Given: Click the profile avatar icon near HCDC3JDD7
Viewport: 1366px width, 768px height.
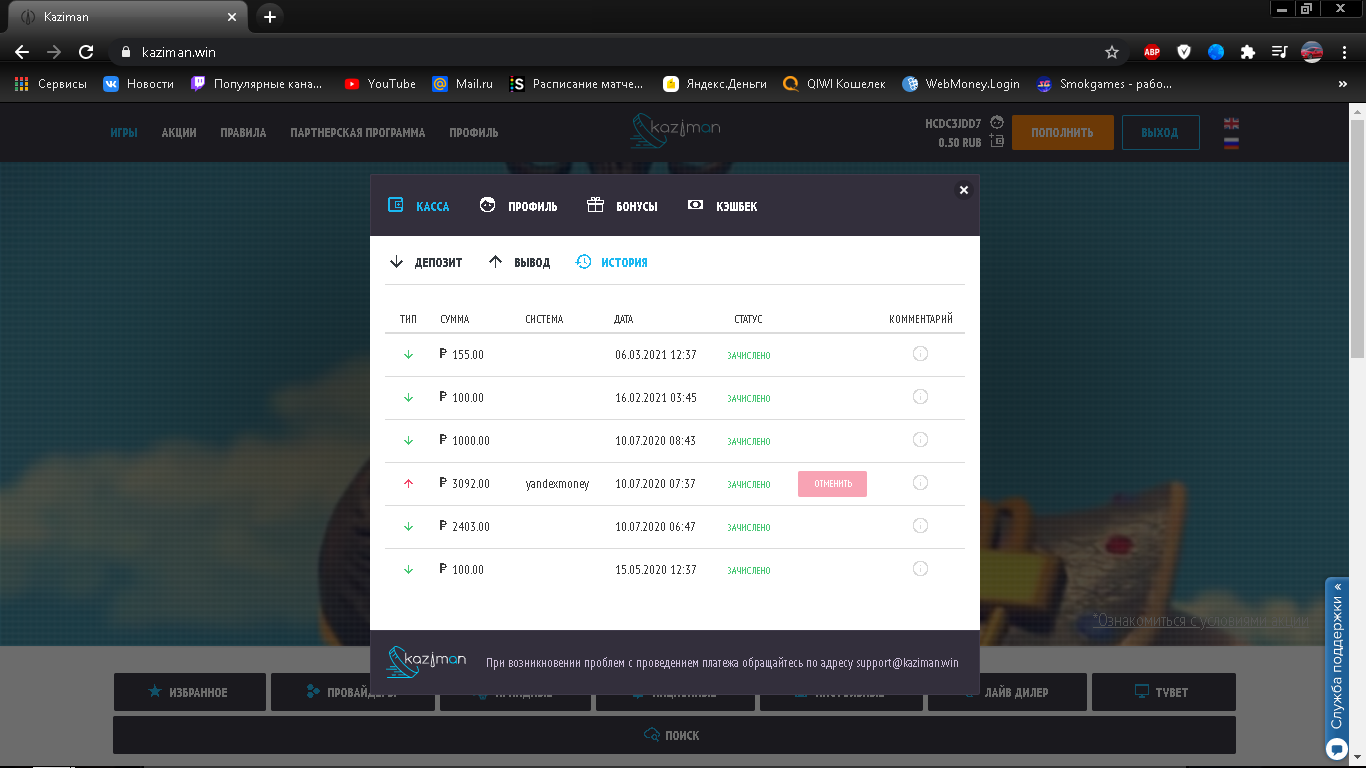Looking at the screenshot, I should [x=997, y=123].
